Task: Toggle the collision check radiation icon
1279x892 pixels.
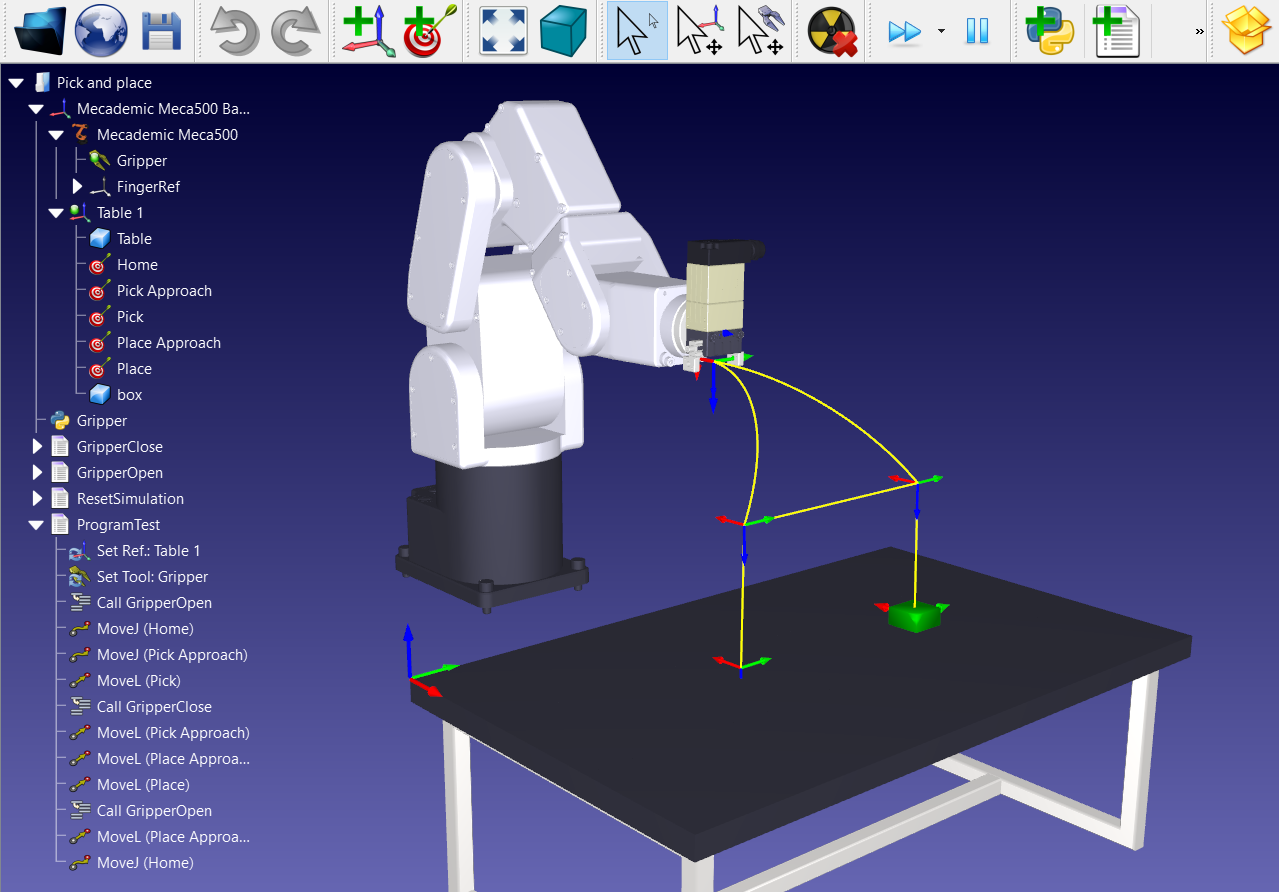Action: click(x=833, y=31)
